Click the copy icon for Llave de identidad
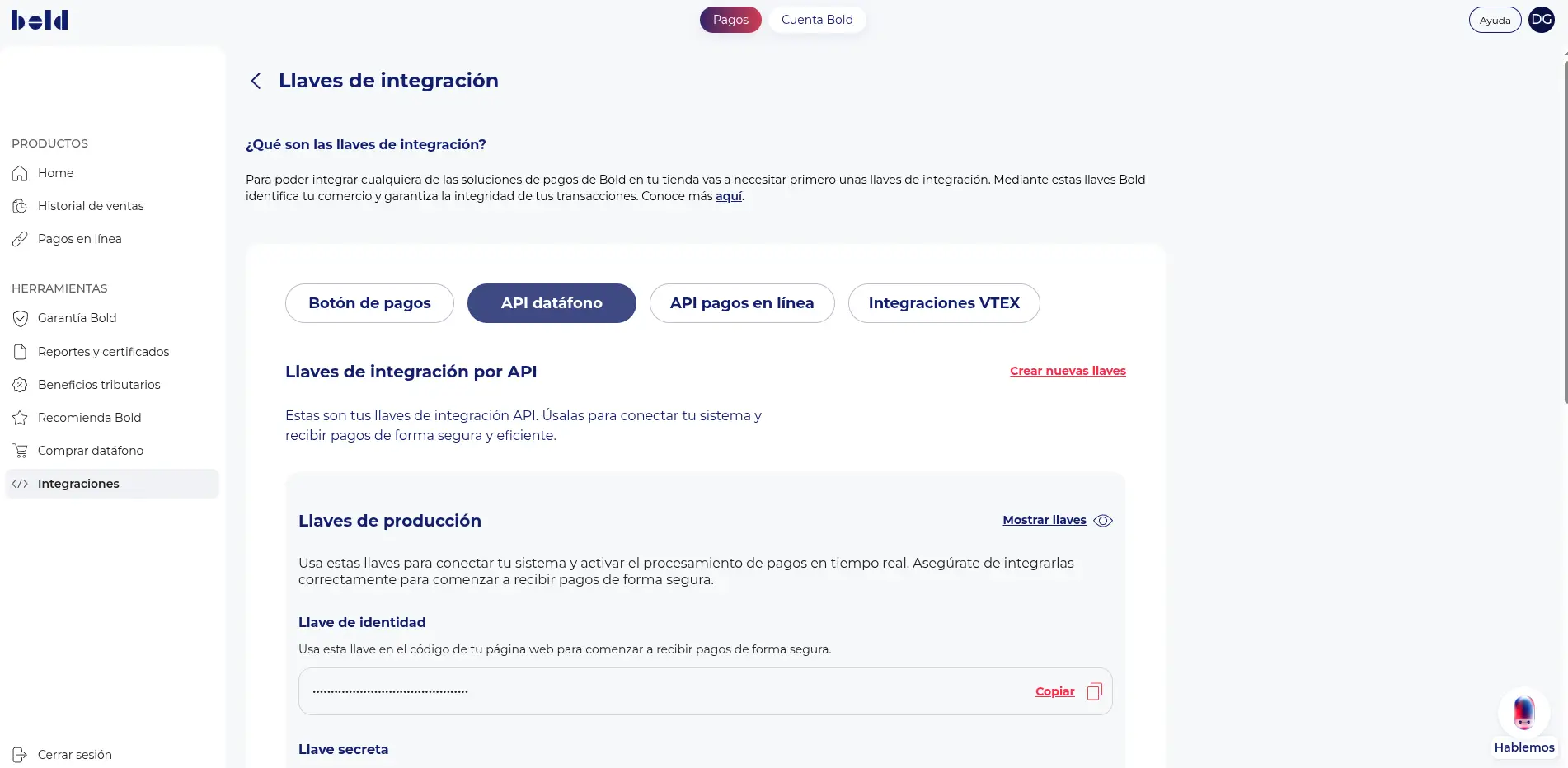 pos(1095,691)
